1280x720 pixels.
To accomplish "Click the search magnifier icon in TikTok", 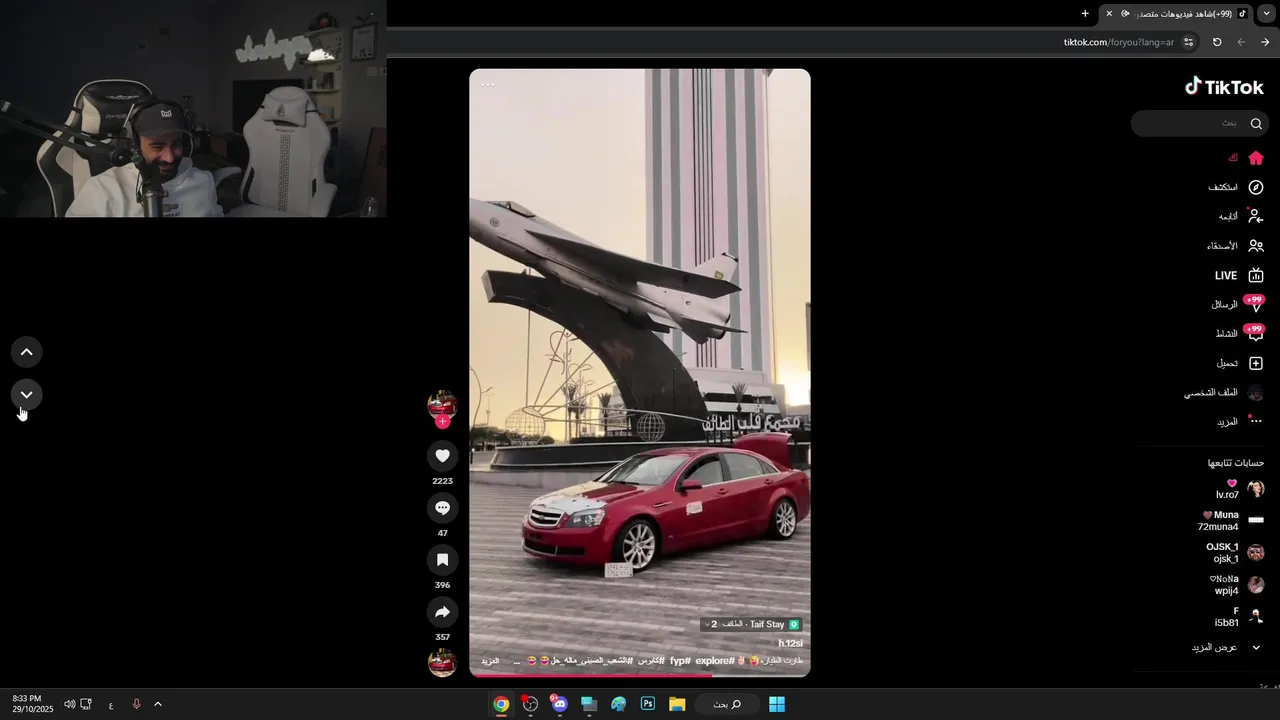I will (1256, 123).
